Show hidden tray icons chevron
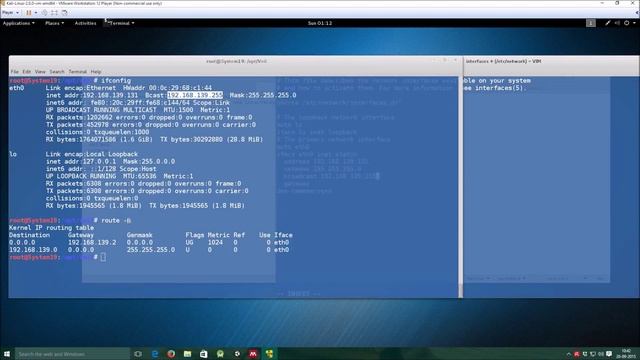The height and width of the screenshot is (360, 640). (569, 354)
